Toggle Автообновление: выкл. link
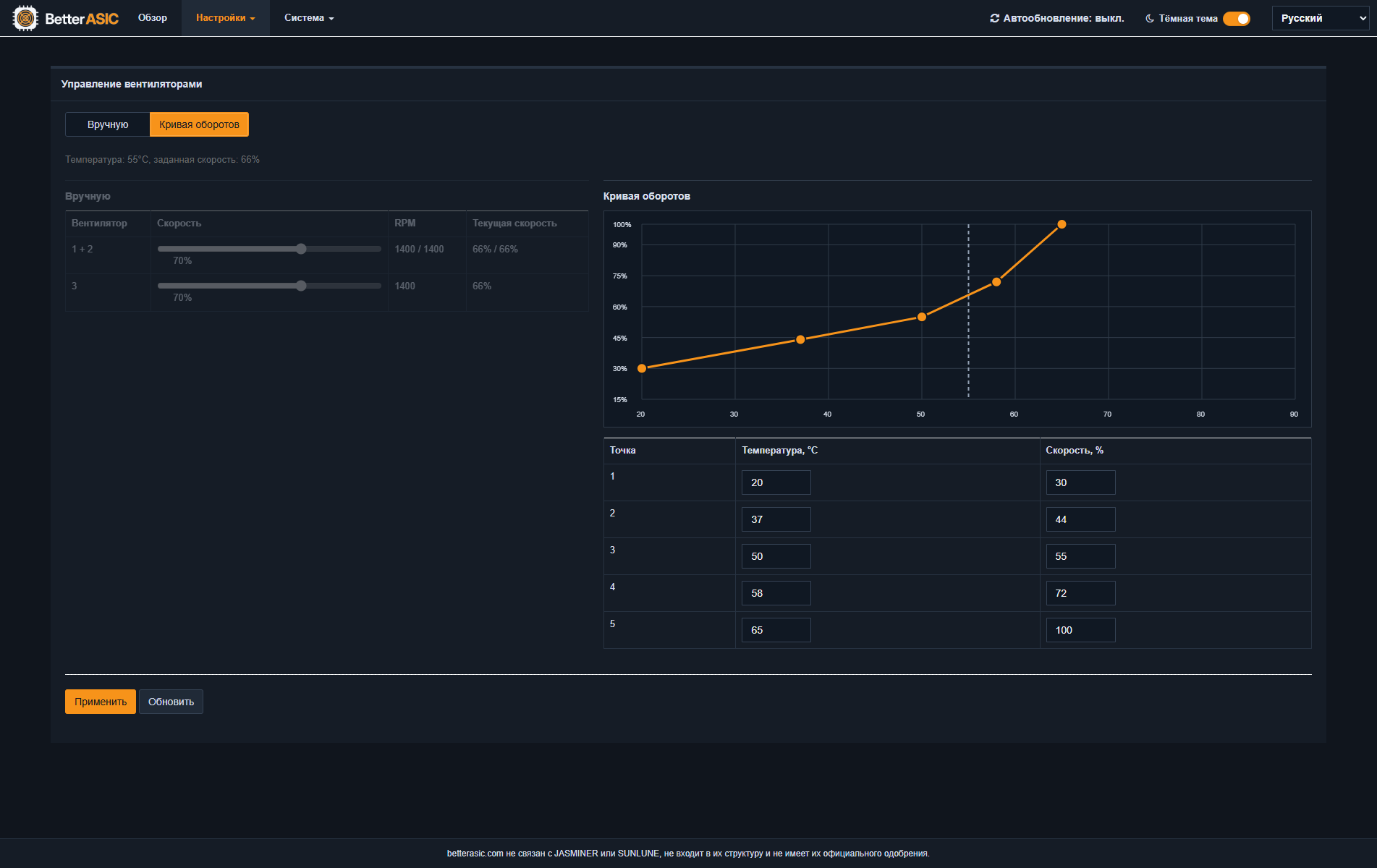Viewport: 1377px width, 868px height. point(1057,18)
